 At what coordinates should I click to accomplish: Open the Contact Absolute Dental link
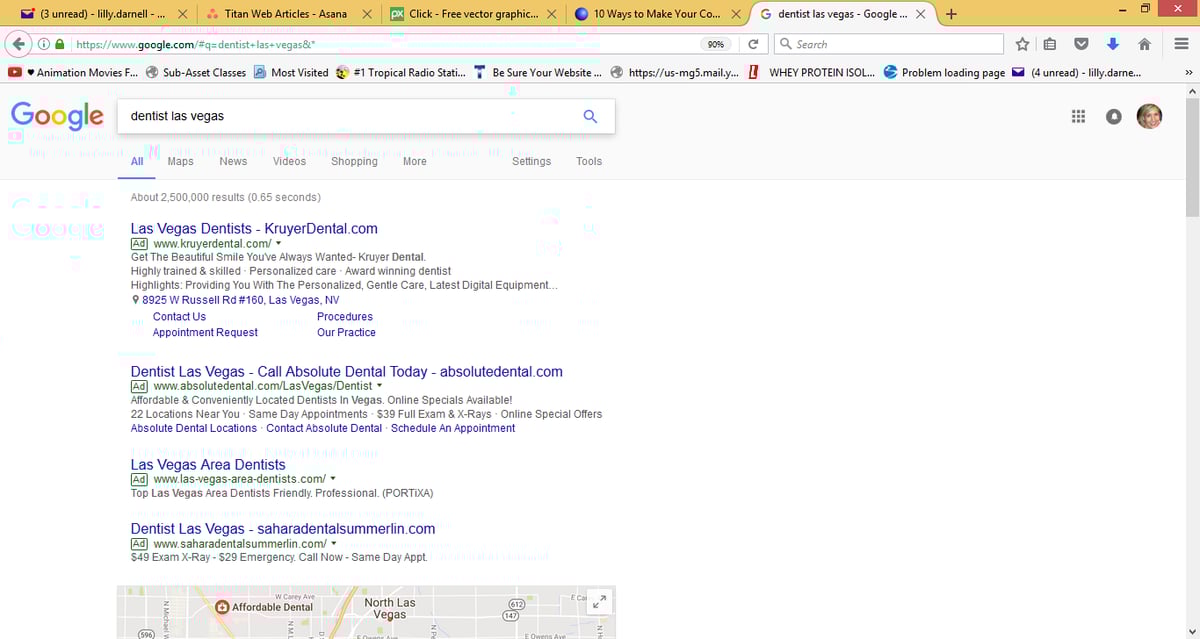[x=324, y=428]
